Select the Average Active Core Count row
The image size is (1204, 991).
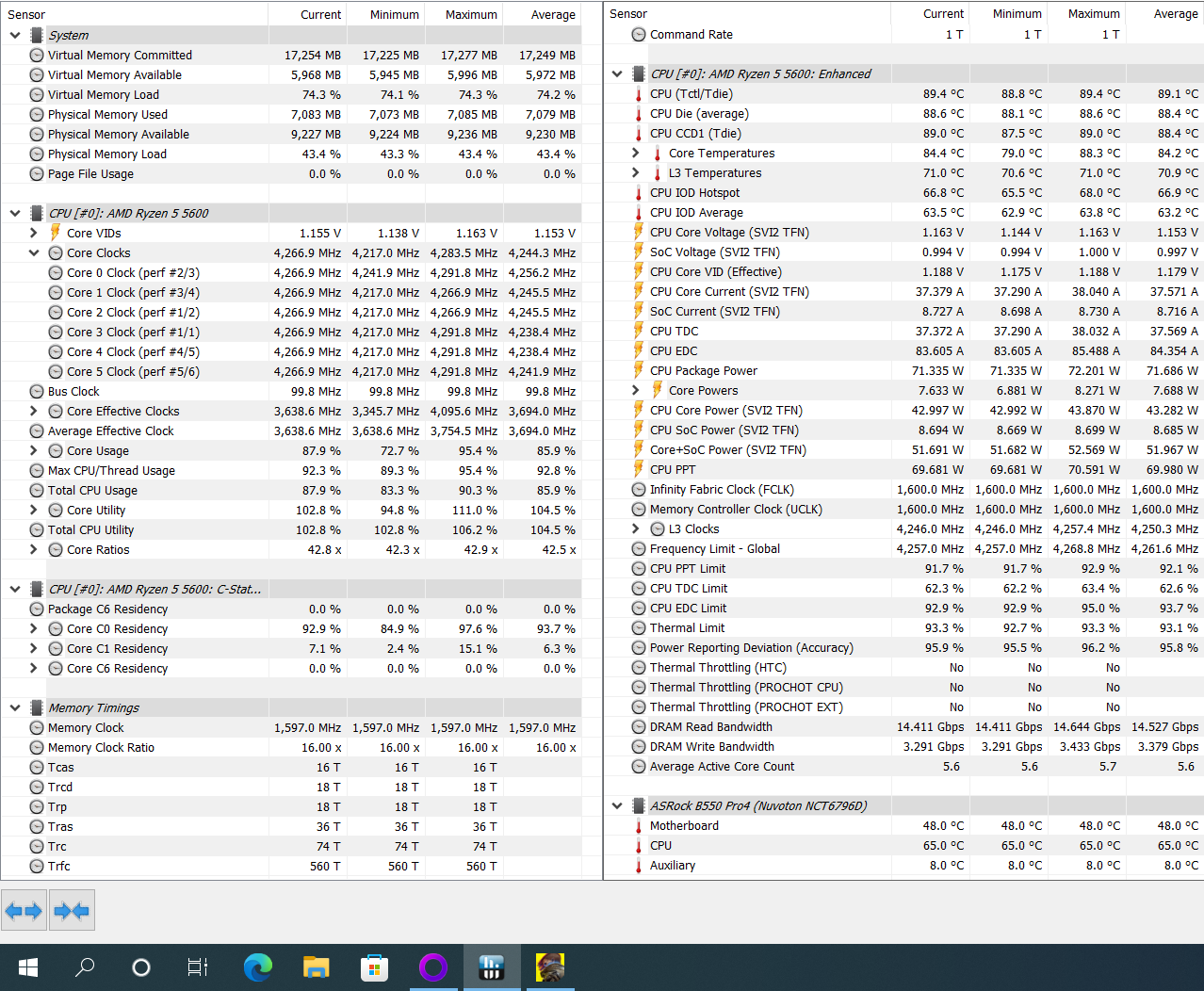click(904, 767)
